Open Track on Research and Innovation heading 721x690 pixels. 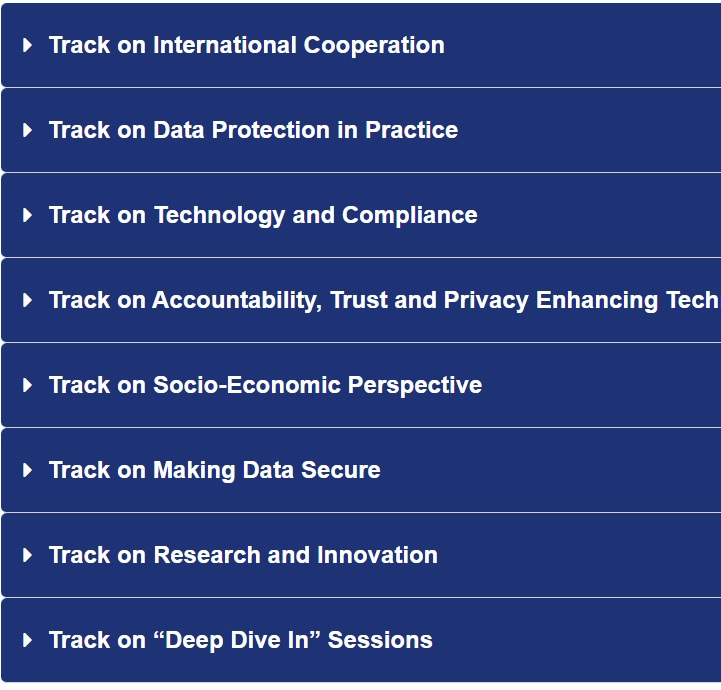pos(244,555)
